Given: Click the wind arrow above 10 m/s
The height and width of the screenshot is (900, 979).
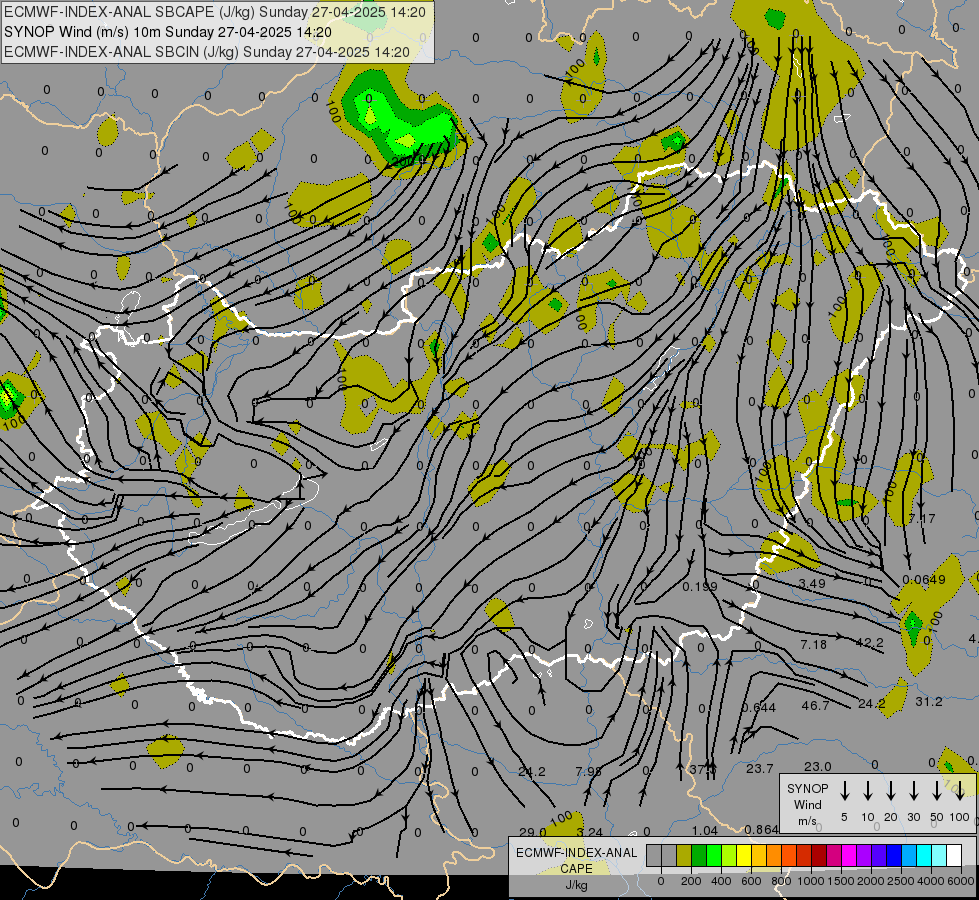Looking at the screenshot, I should point(867,791).
